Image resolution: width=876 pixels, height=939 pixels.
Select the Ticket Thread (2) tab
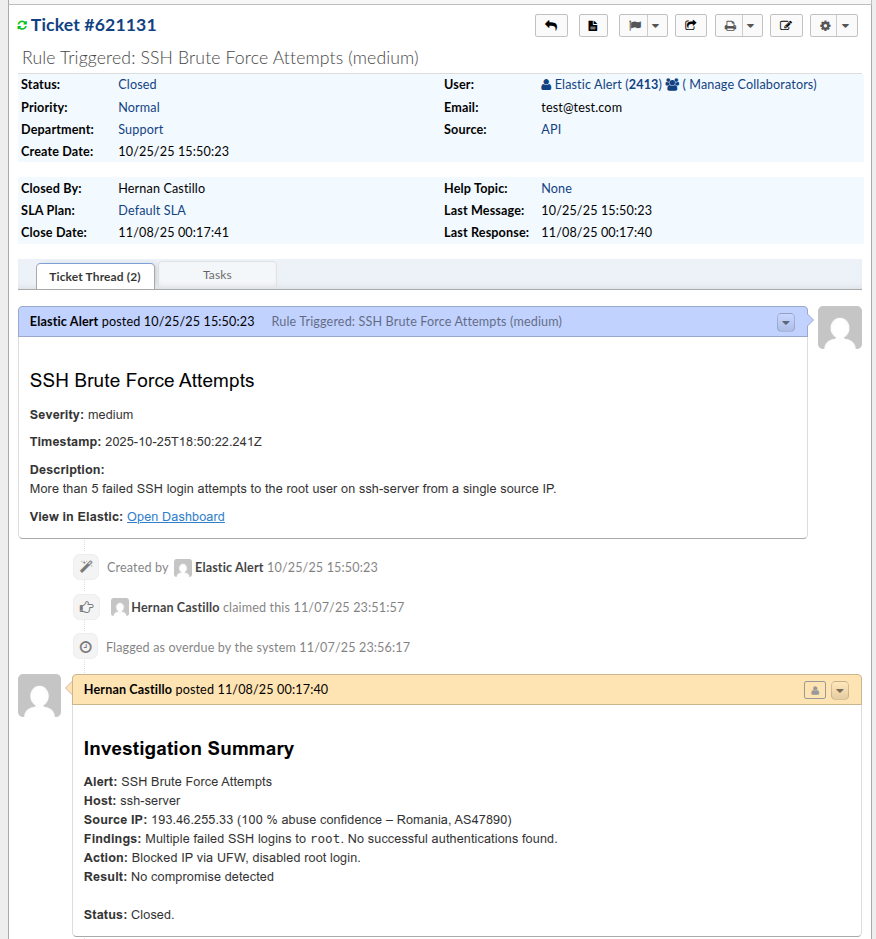(x=94, y=276)
